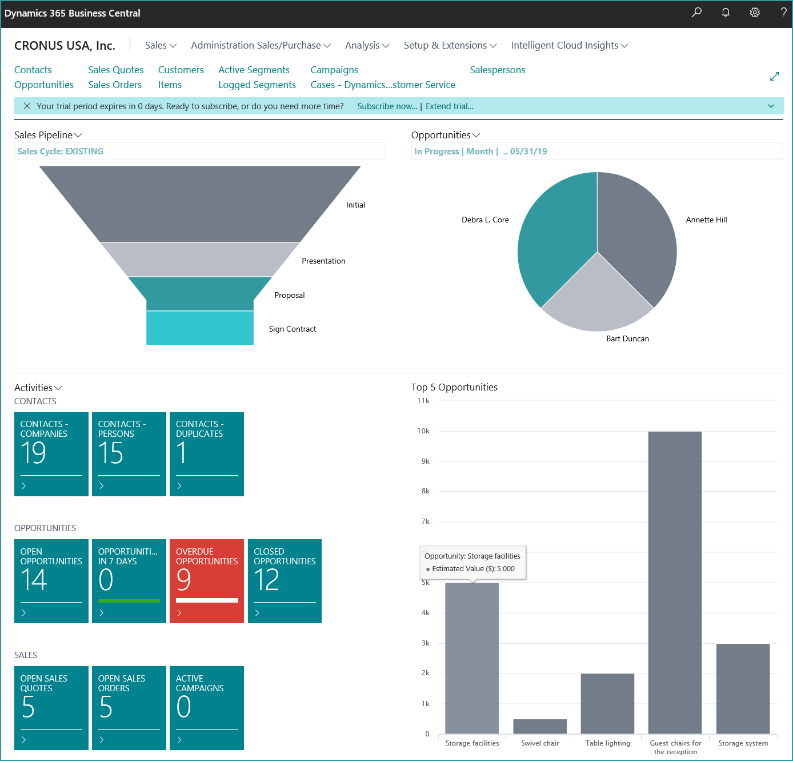This screenshot has width=793, height=761.
Task: Open Cases - Dynamics Customer Service link
Action: [x=383, y=84]
